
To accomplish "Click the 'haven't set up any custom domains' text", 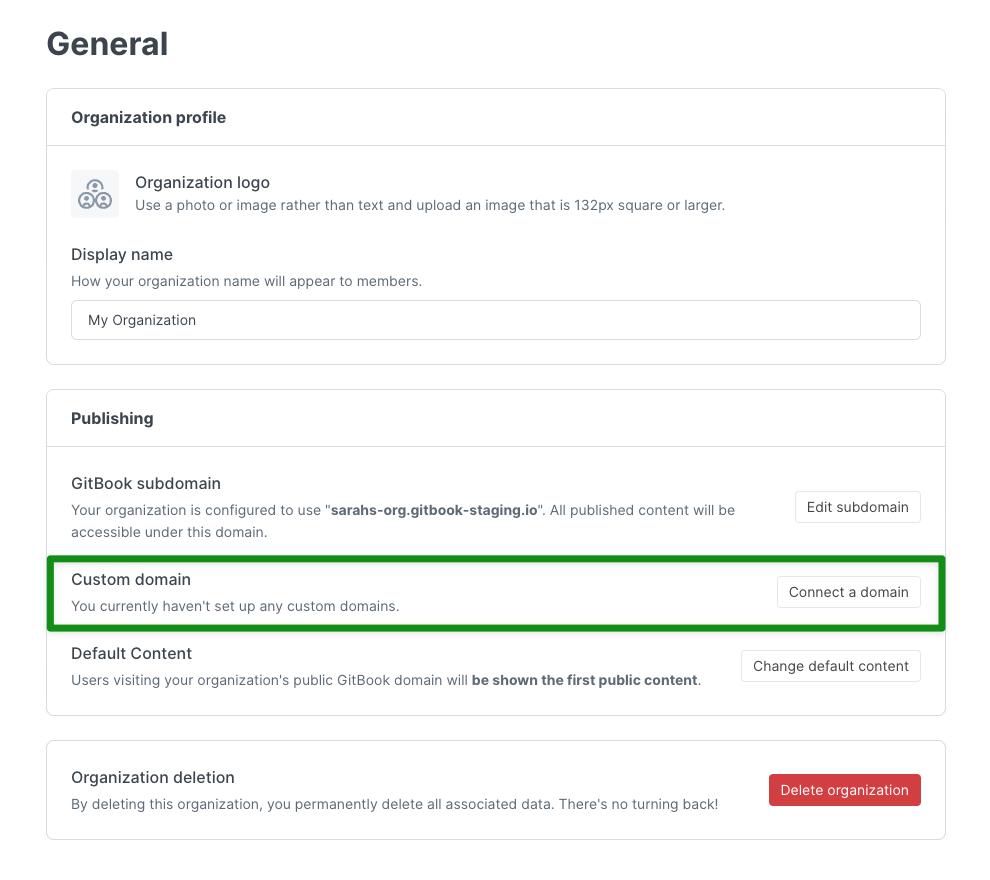I will click(280, 606).
